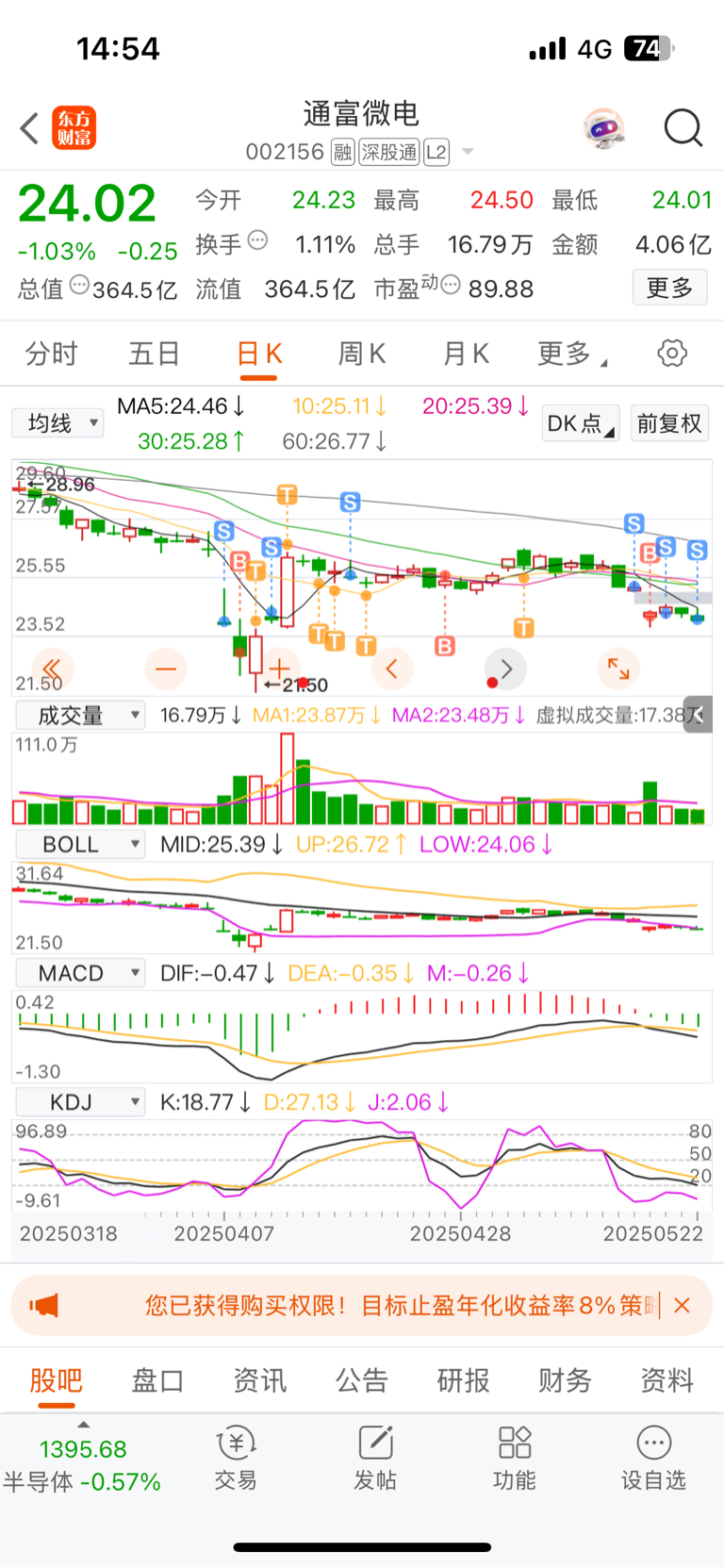Expand the stock title dropdown triangle
The image size is (724, 1568).
(468, 152)
